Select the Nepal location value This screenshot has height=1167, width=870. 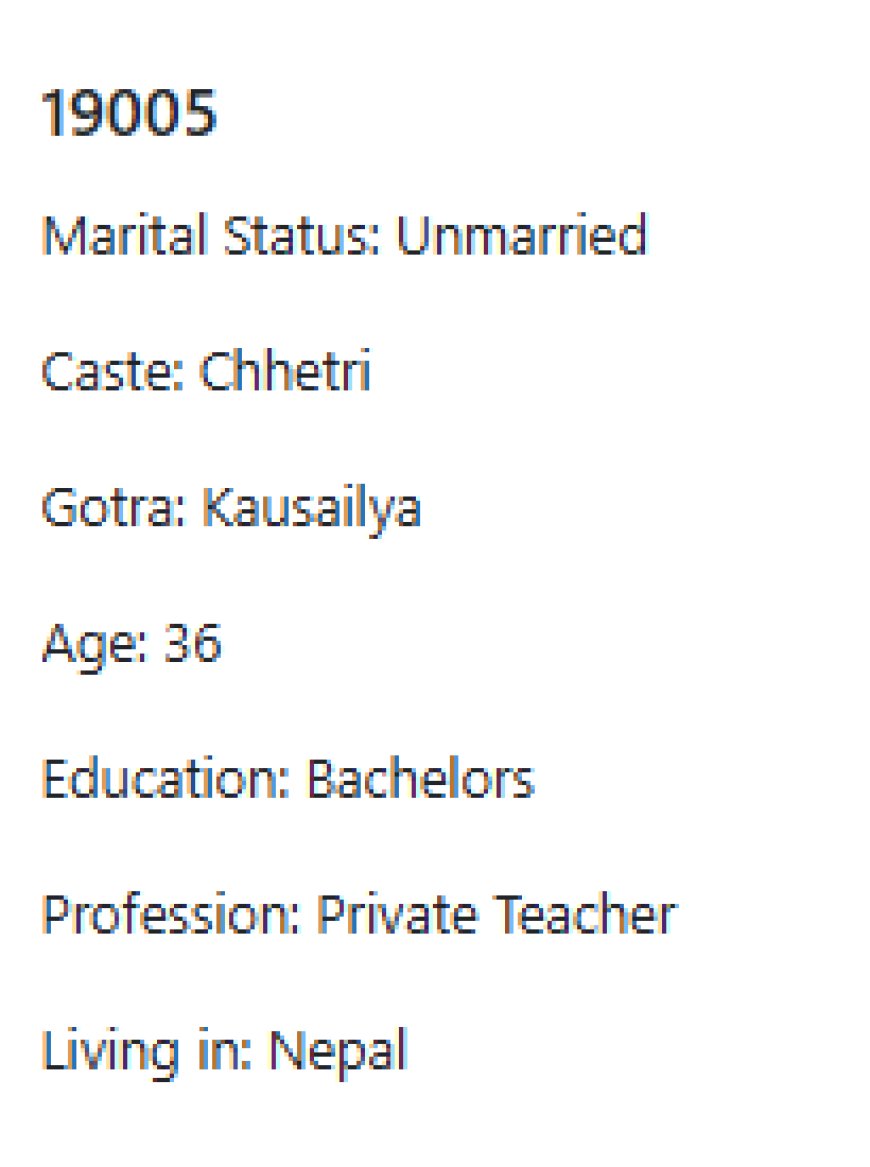338,1052
